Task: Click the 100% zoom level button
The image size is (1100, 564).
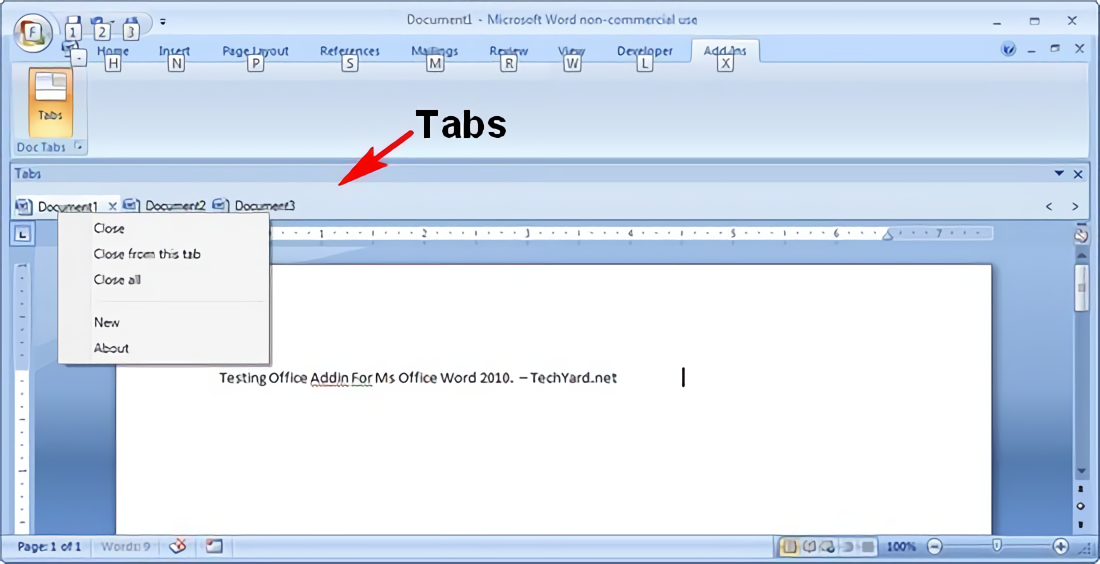Action: [x=901, y=546]
